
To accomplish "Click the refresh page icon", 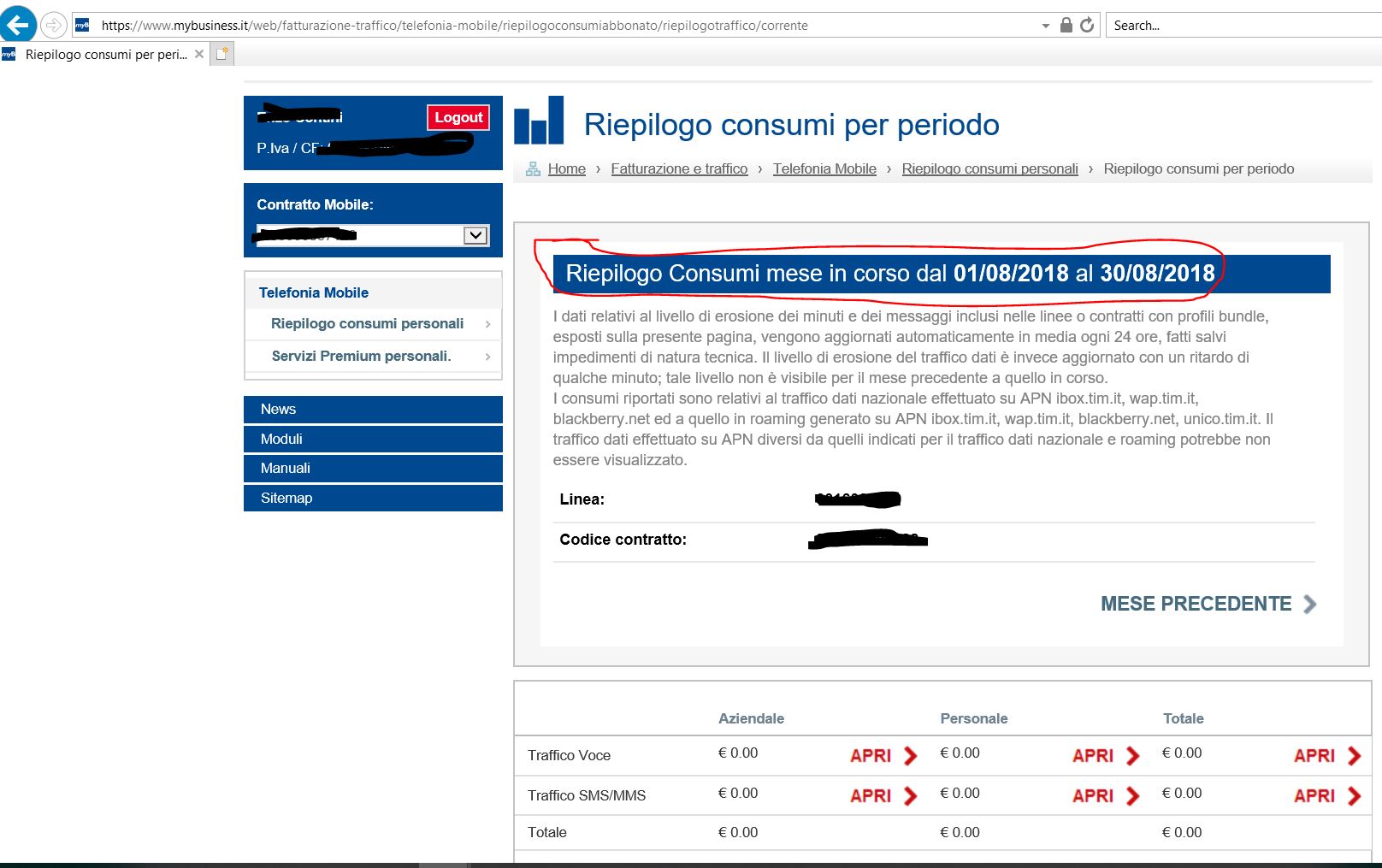I will (1087, 26).
